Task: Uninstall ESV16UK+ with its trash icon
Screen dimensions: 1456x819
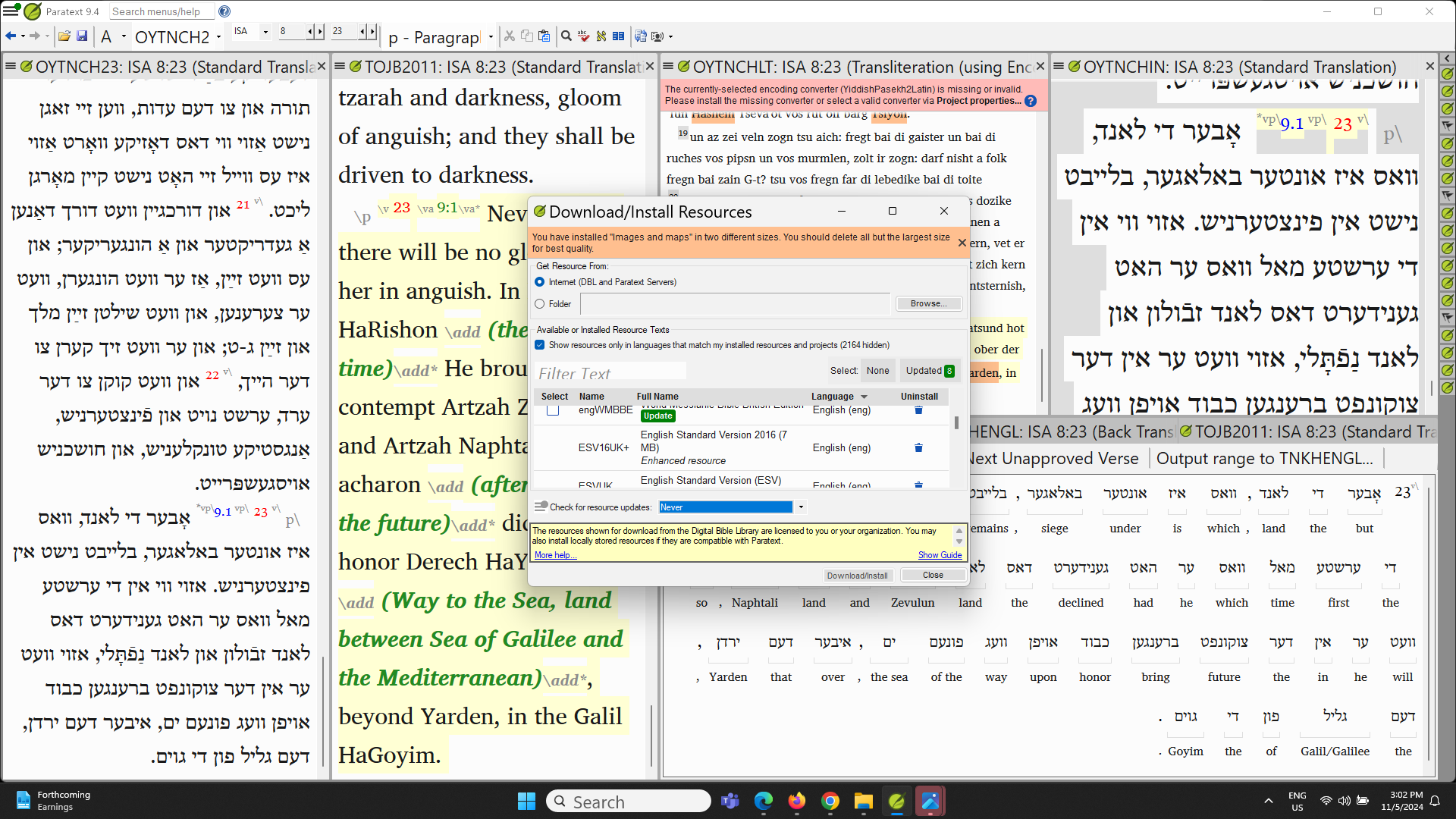Action: [918, 447]
